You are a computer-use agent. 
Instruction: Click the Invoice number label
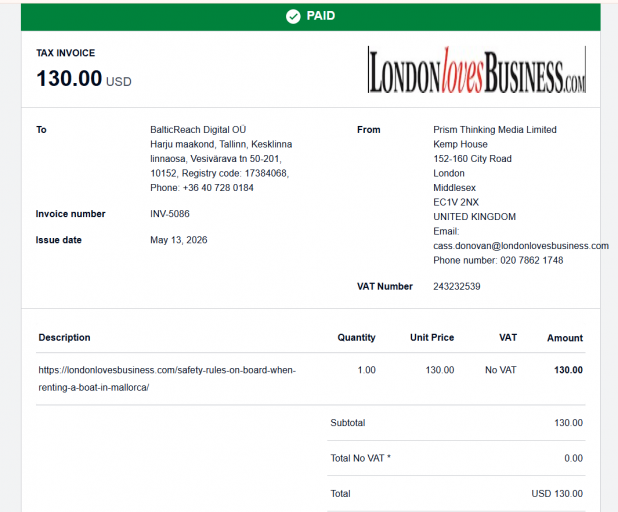tap(71, 214)
